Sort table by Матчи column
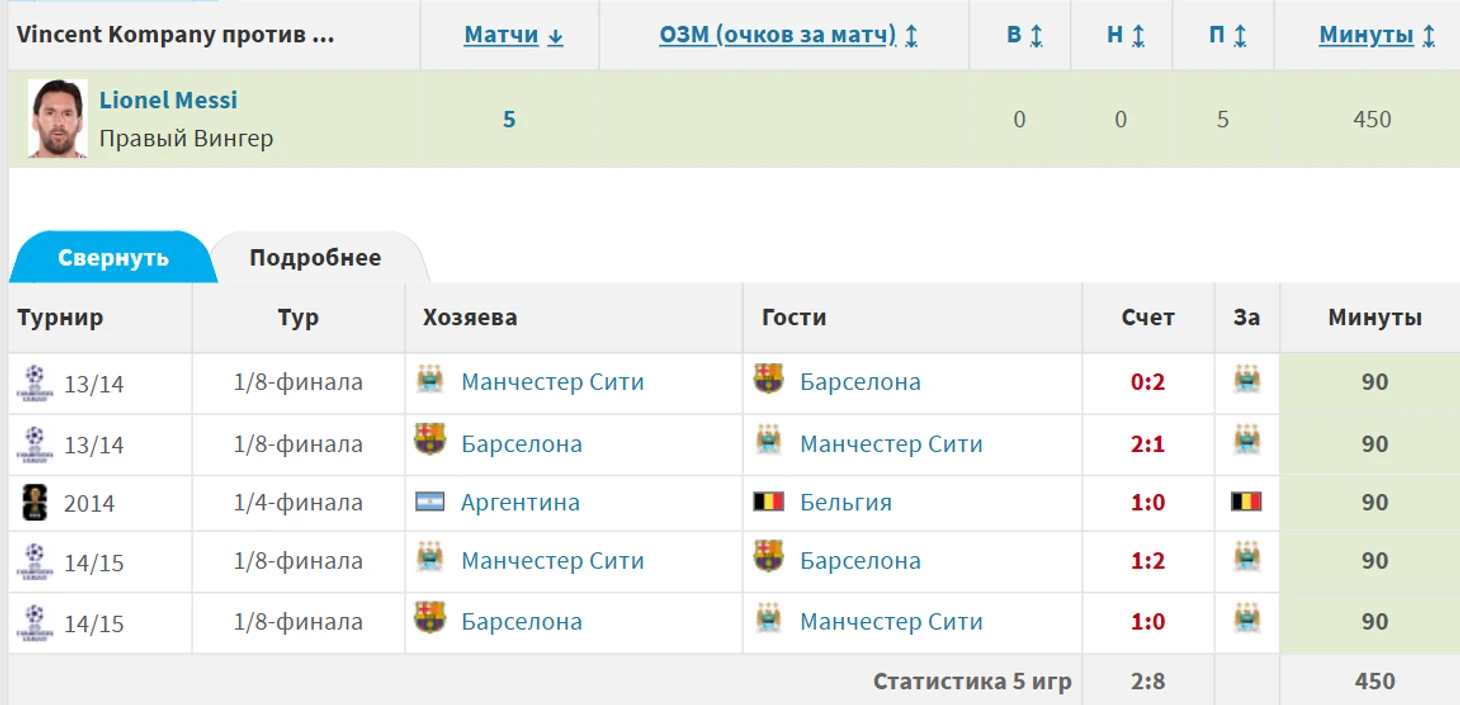 [514, 35]
